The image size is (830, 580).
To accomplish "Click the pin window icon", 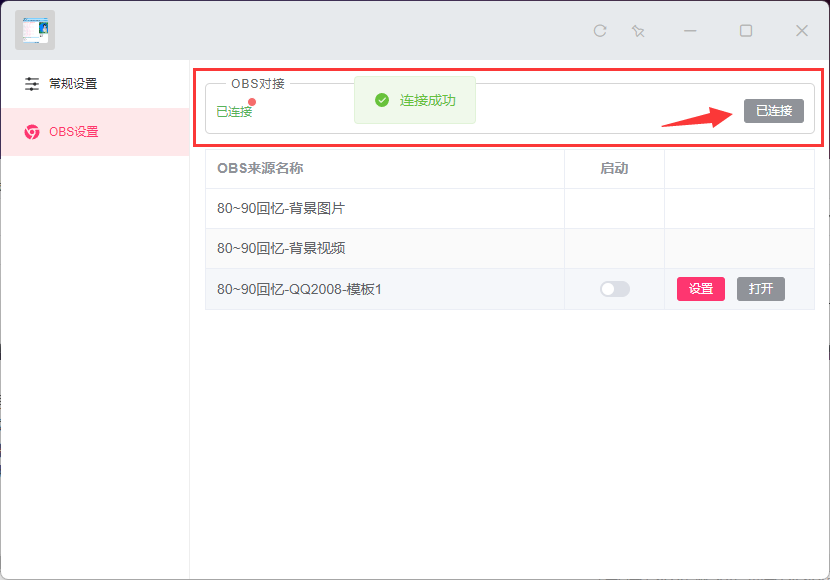I will pyautogui.click(x=638, y=31).
